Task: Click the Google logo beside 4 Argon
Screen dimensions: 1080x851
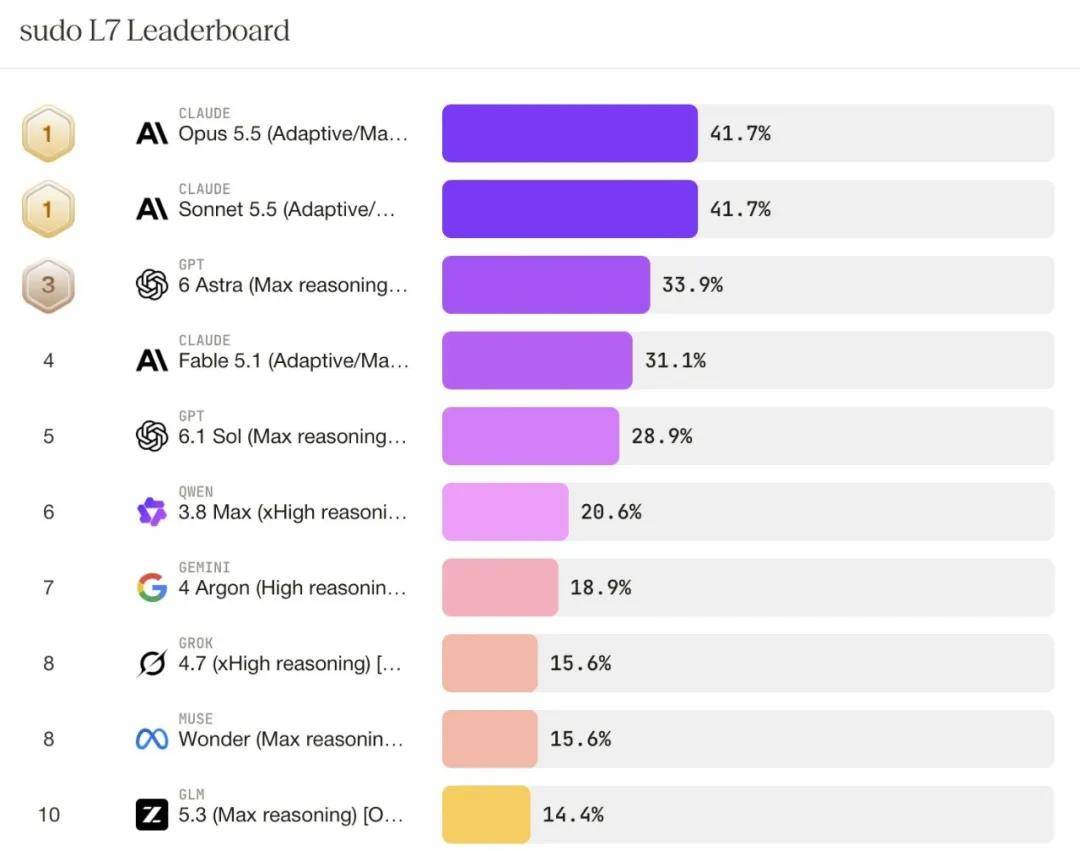Action: click(x=152, y=587)
